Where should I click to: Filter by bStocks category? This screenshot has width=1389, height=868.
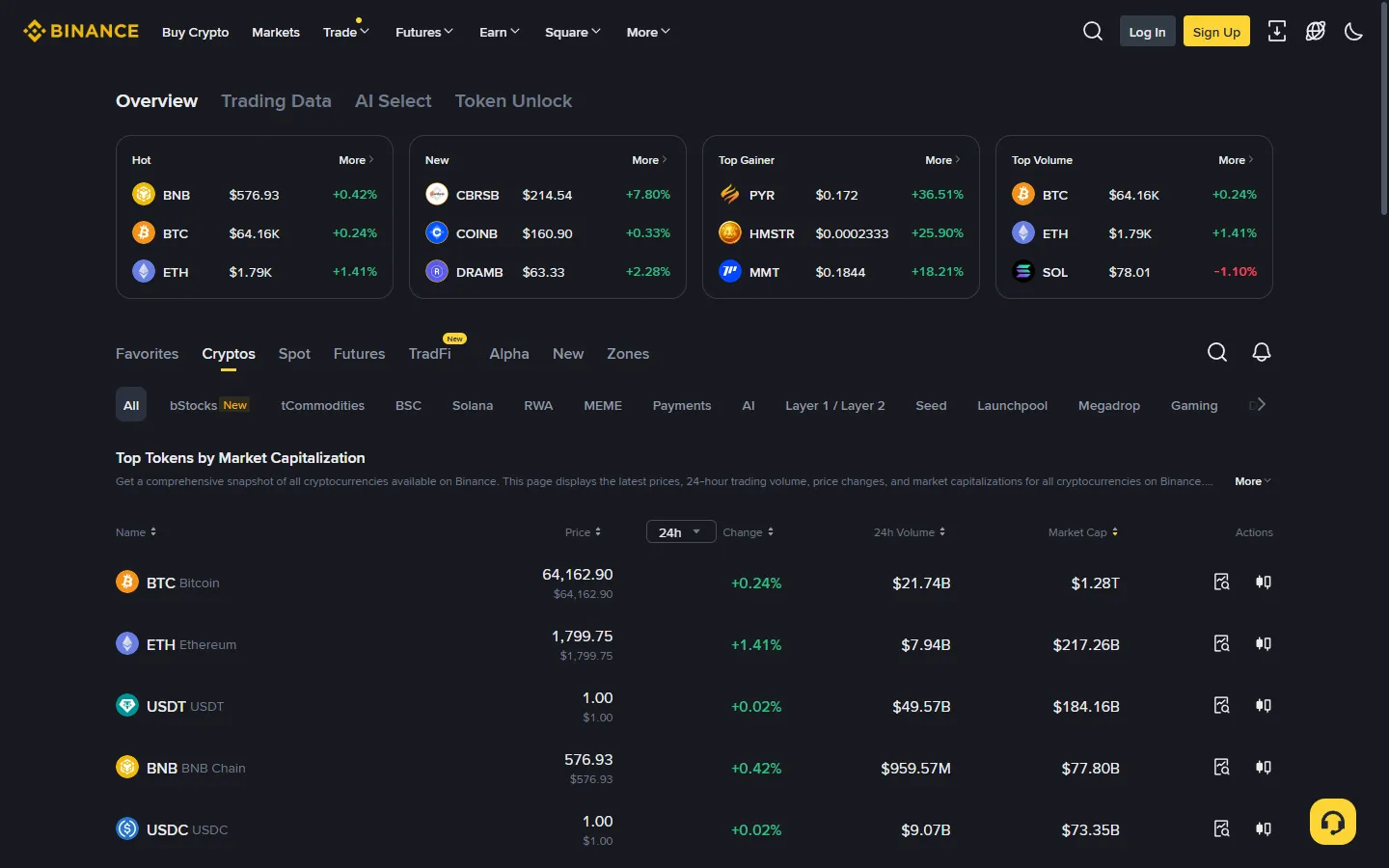pos(208,405)
